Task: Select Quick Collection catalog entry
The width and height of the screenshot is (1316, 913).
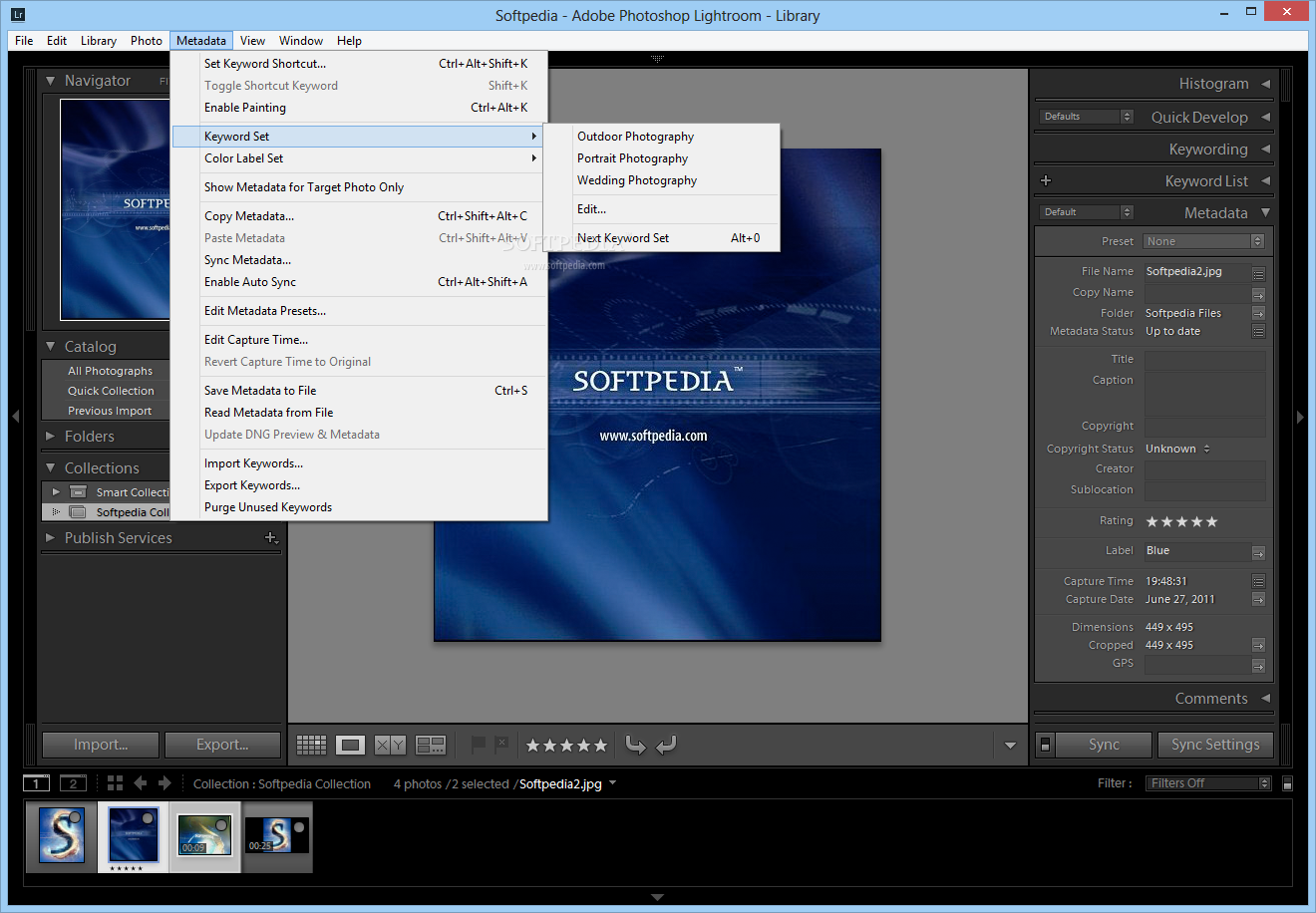Action: 110,391
